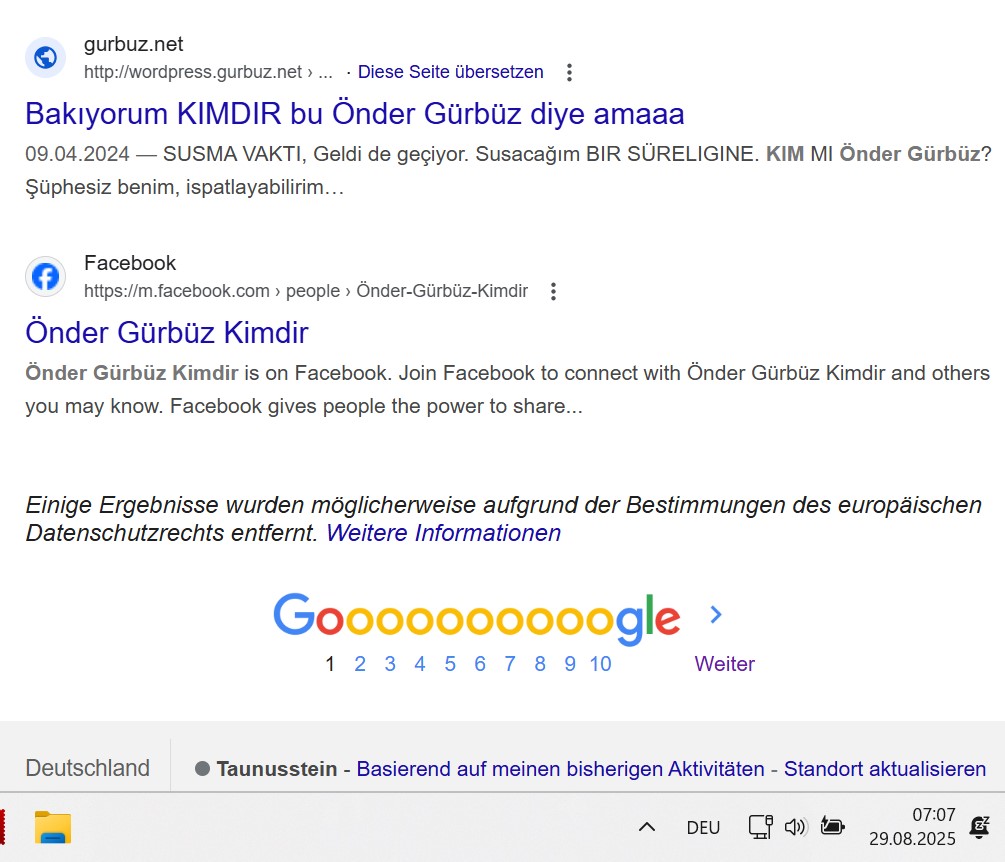
Task: Go to results page 9
Action: [x=570, y=664]
